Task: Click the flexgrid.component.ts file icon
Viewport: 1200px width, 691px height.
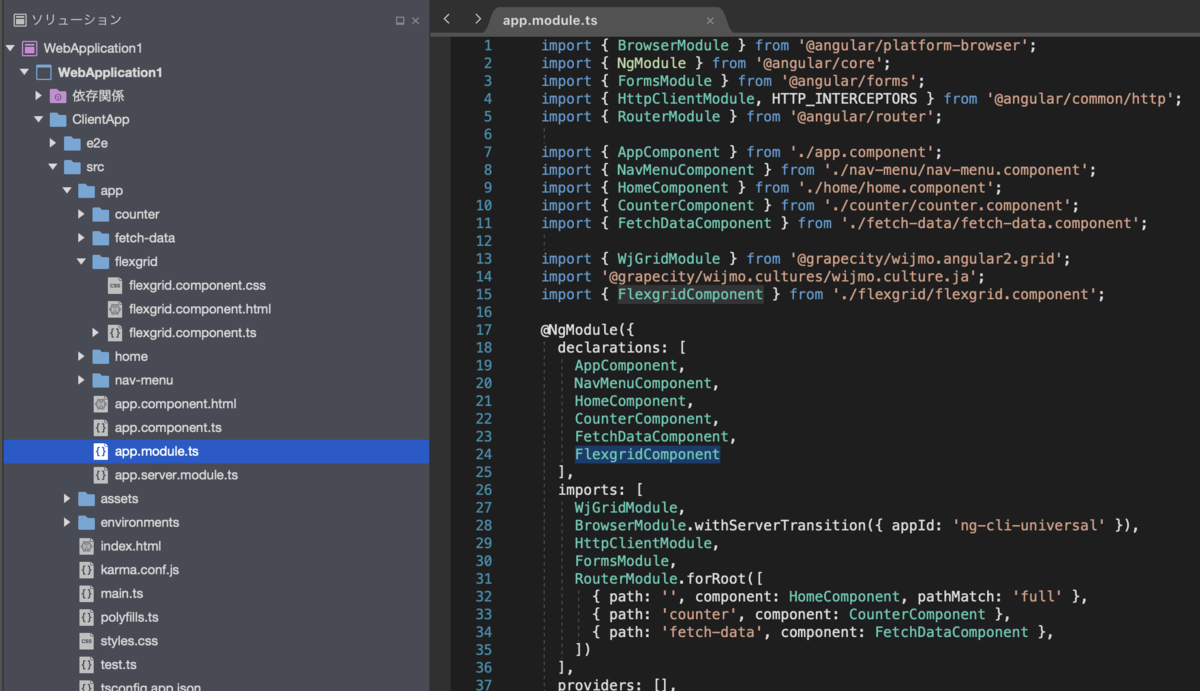Action: pyautogui.click(x=115, y=333)
